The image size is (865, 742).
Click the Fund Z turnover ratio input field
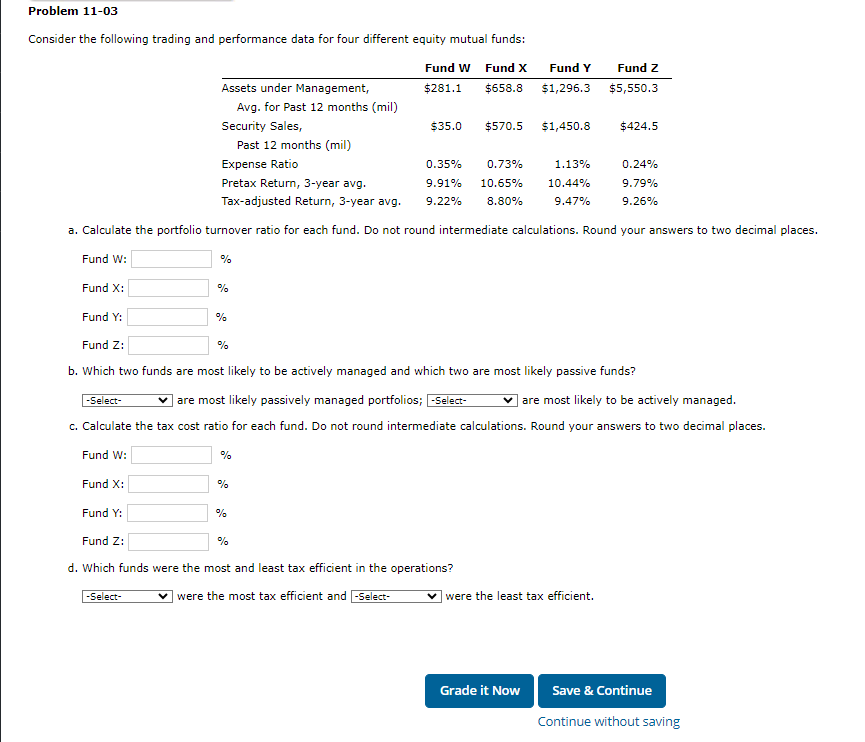point(170,344)
